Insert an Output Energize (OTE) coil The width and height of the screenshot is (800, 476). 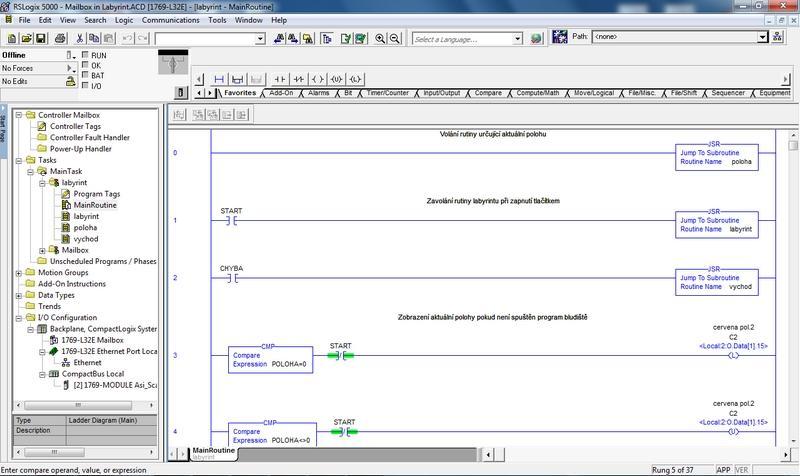(317, 79)
